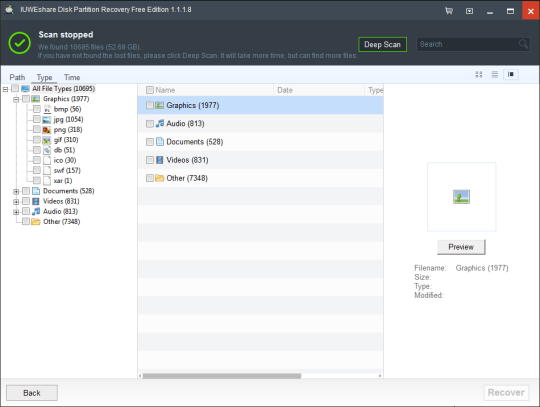The width and height of the screenshot is (540, 407).
Task: Click the gif file type icon
Action: tap(47, 140)
